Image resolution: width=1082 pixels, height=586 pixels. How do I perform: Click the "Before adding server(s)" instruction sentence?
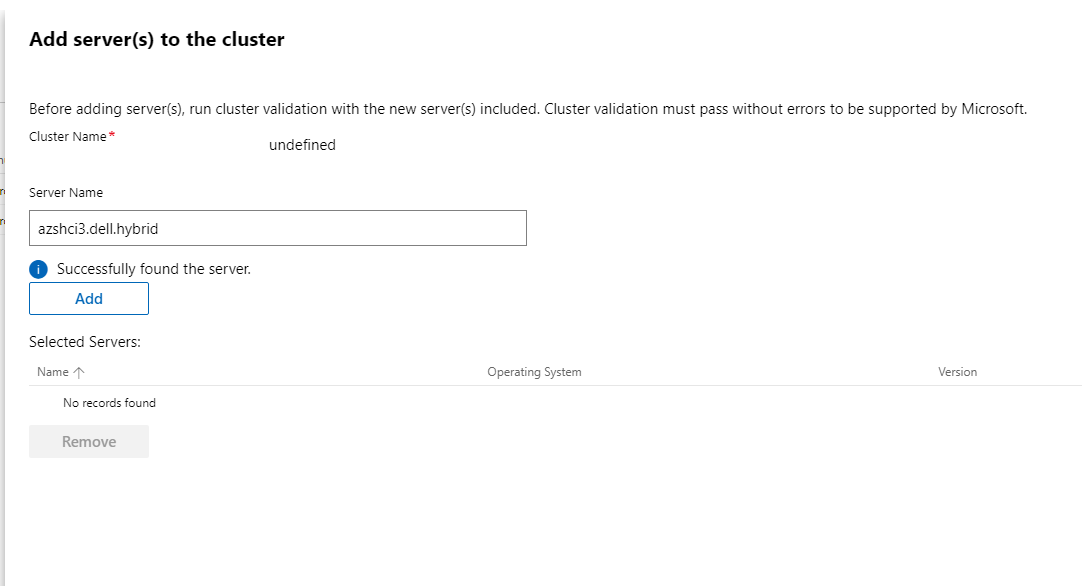pos(400,109)
